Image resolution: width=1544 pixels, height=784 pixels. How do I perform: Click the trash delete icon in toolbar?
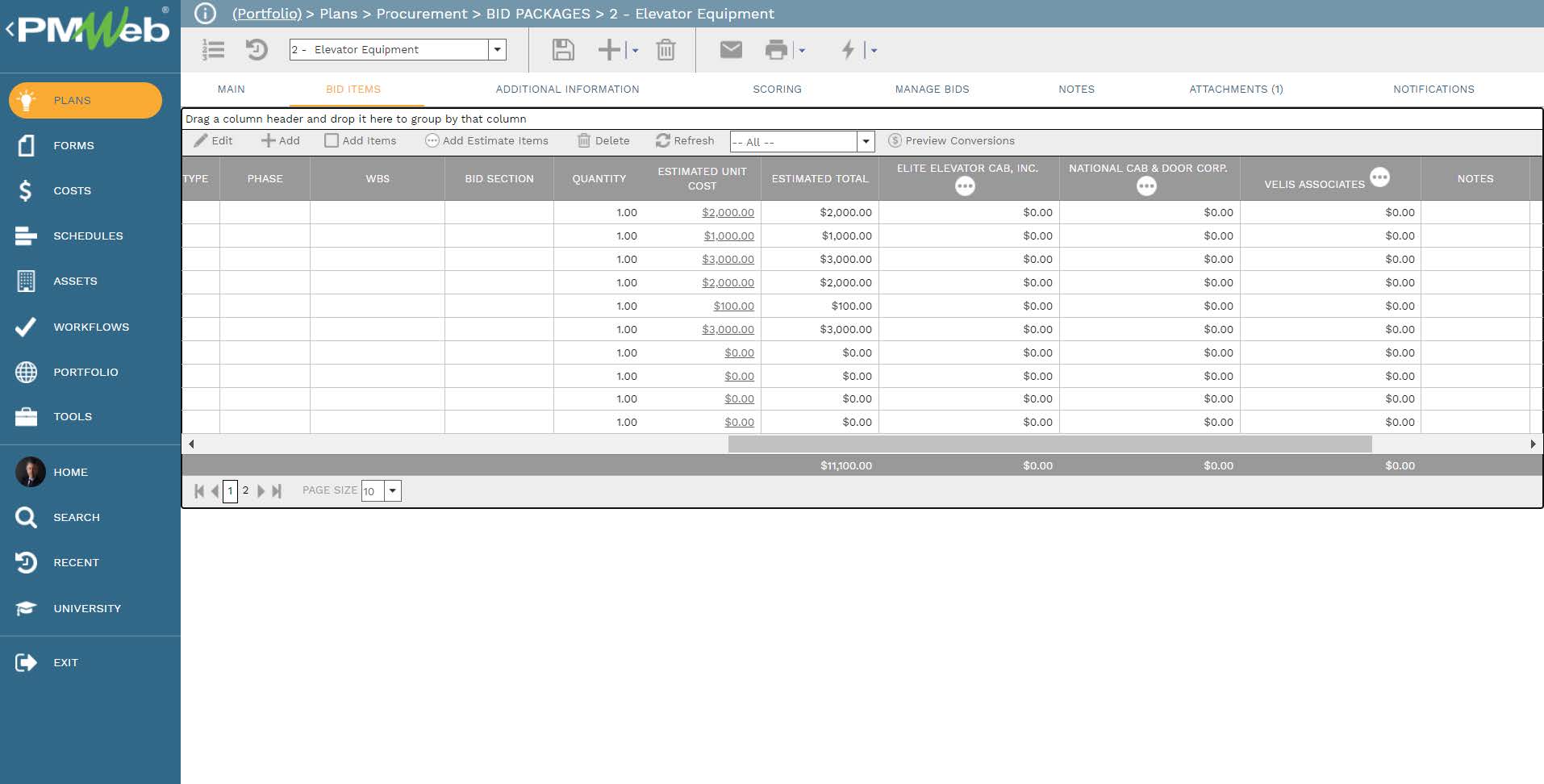pos(666,50)
